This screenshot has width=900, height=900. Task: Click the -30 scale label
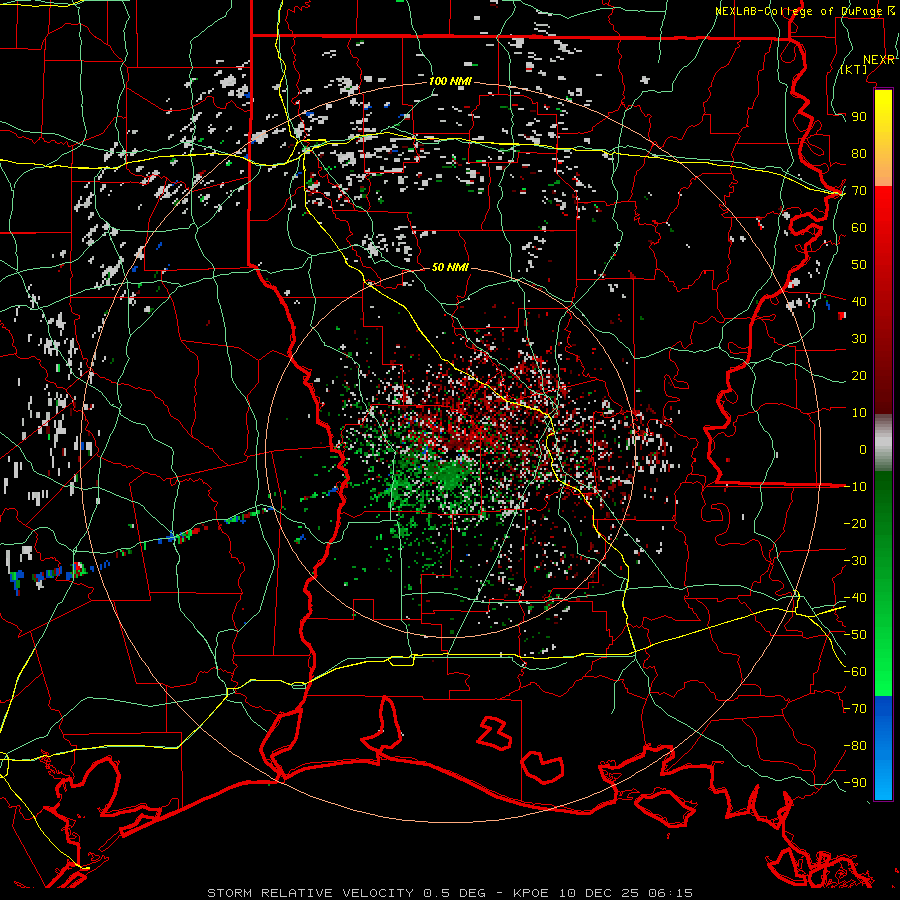point(855,561)
